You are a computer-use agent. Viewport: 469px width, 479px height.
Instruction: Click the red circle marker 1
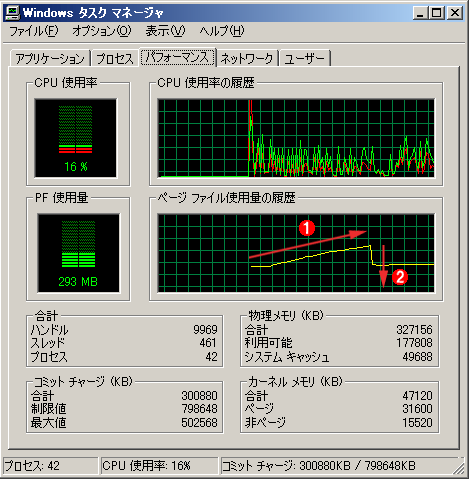(307, 228)
